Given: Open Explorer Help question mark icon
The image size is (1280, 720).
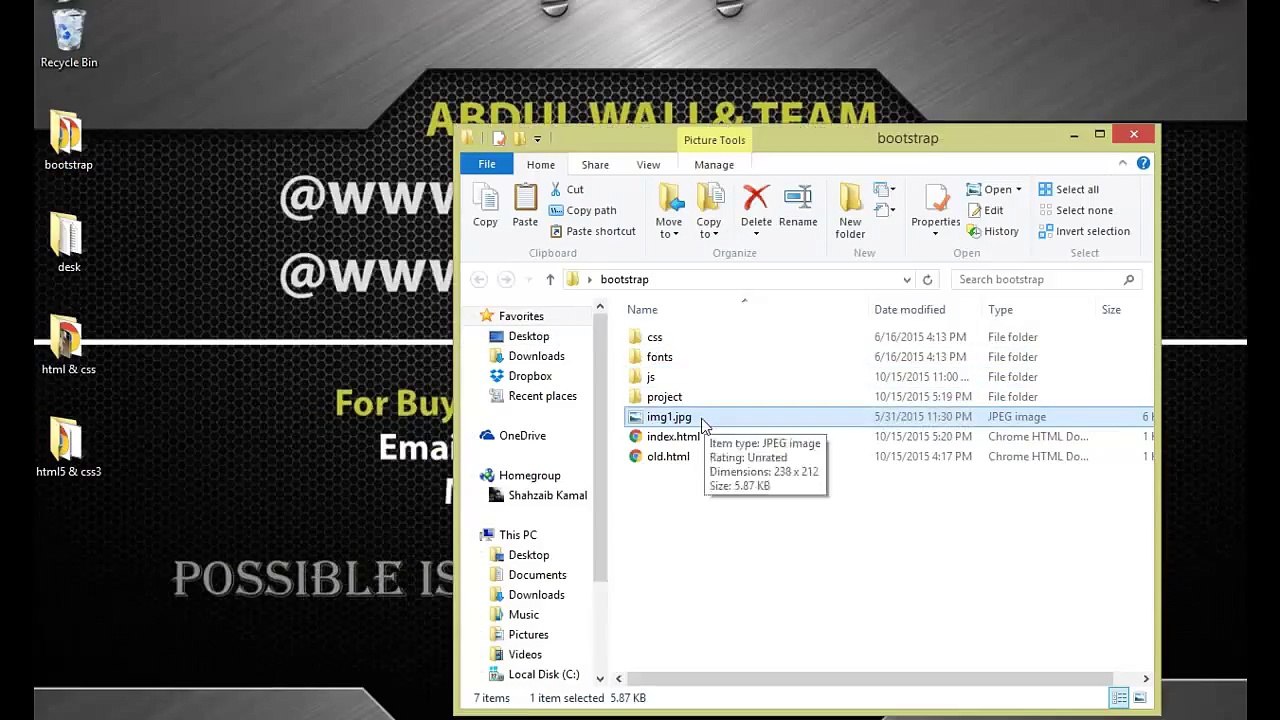Looking at the screenshot, I should pyautogui.click(x=1143, y=164).
